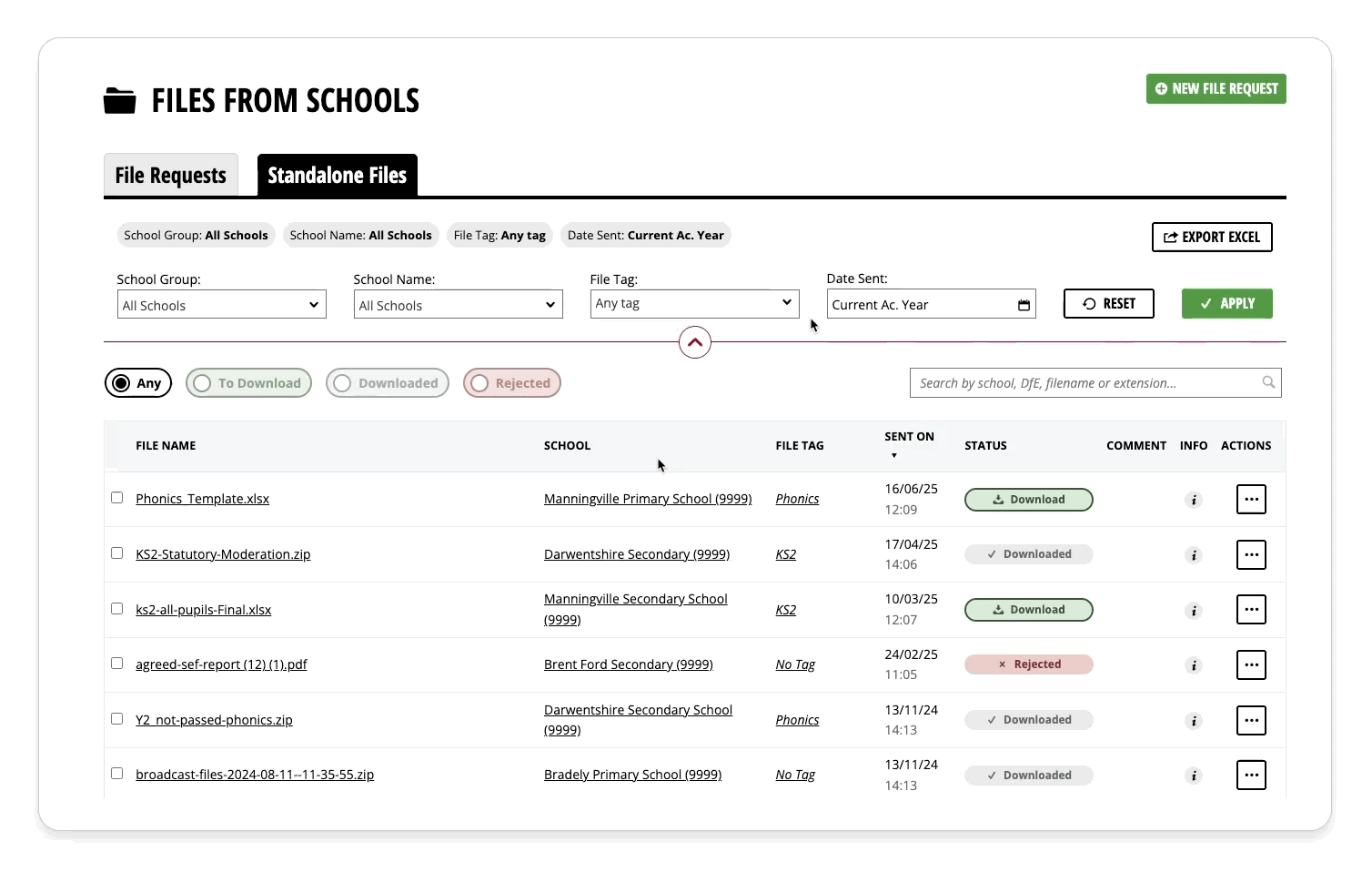Tick checkbox for ks2-all-pupils-Final.xlsx

tap(117, 609)
